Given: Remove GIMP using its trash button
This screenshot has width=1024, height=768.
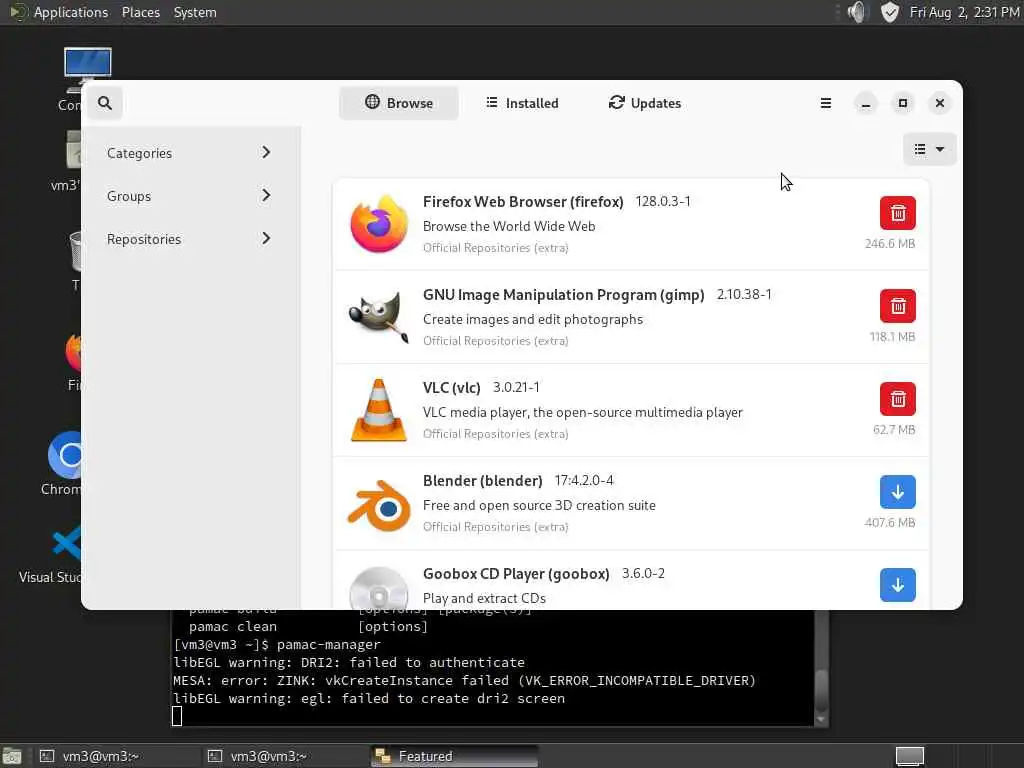Looking at the screenshot, I should (x=897, y=306).
